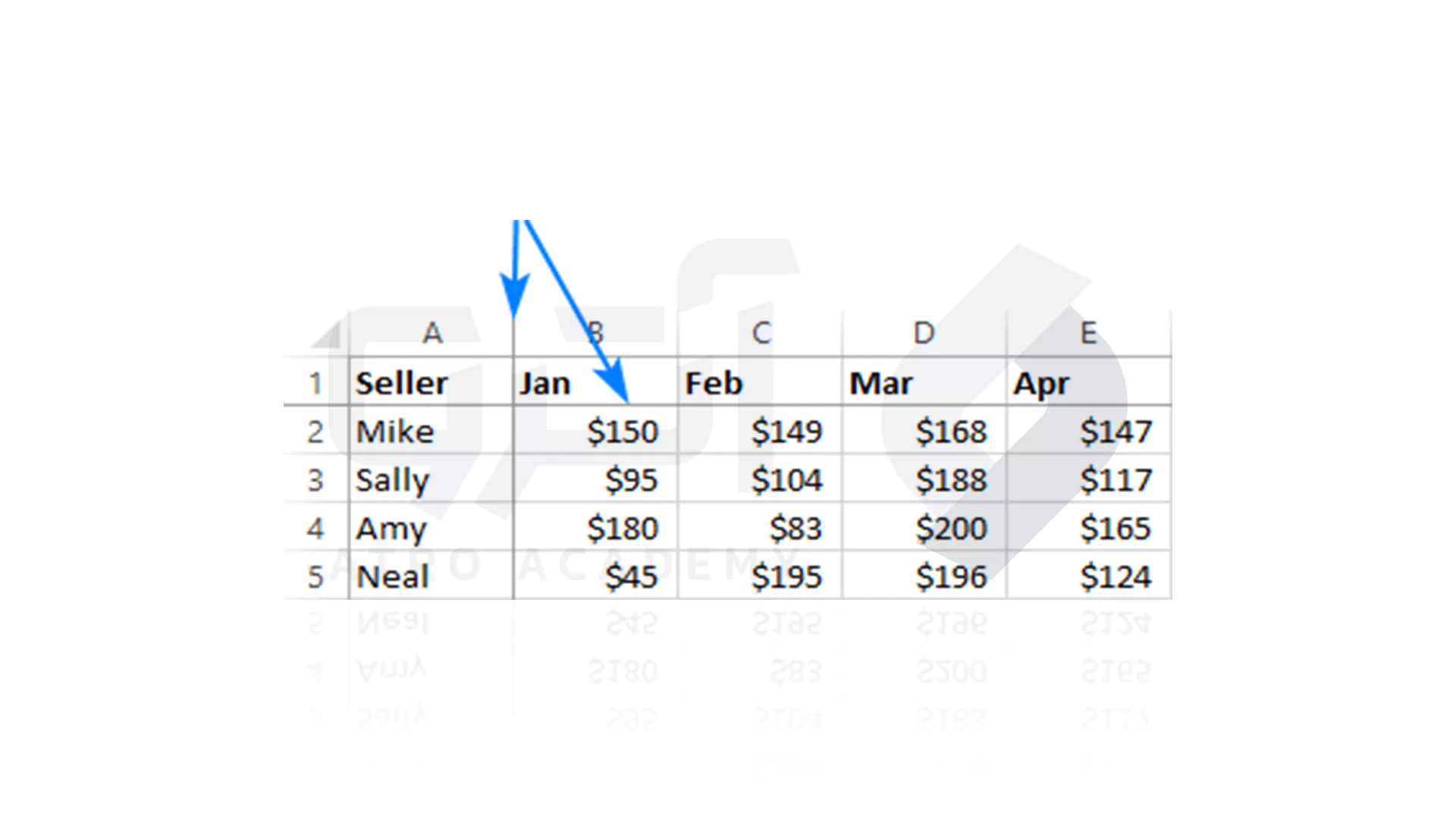Click the $147 cell

[x=1089, y=431]
